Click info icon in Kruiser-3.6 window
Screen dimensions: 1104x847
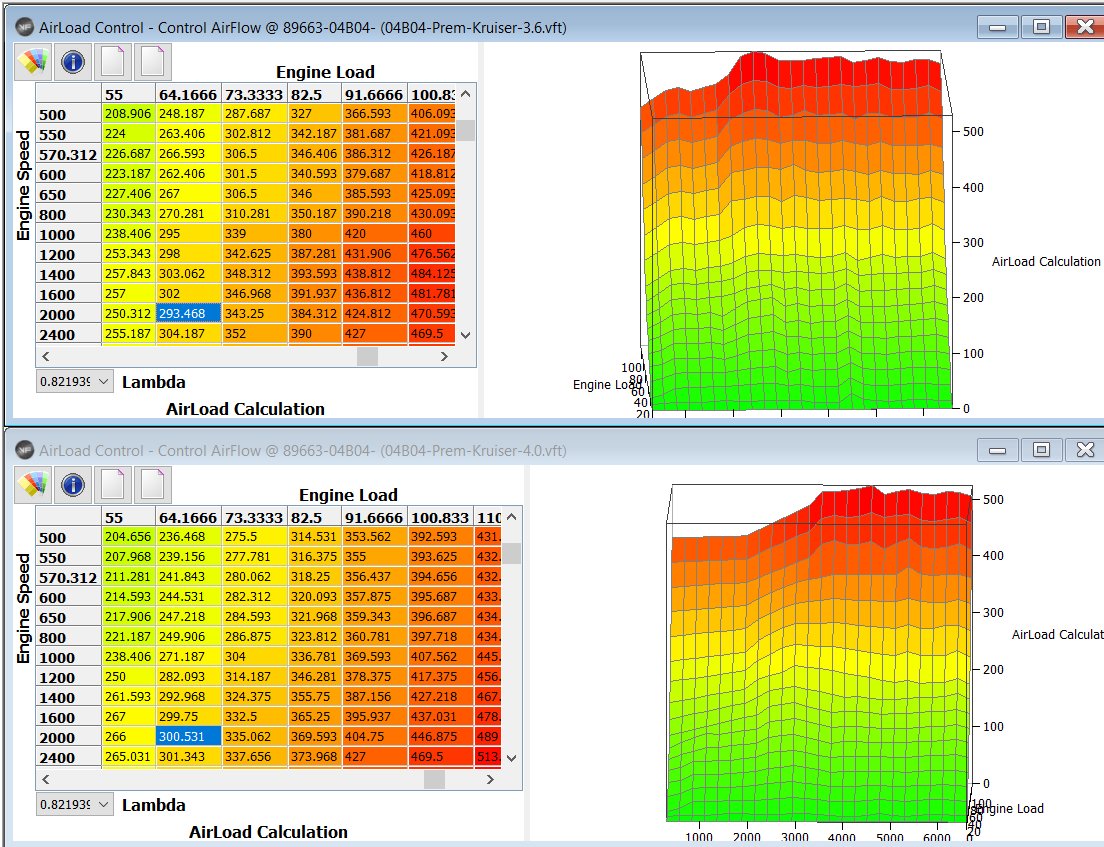[73, 61]
